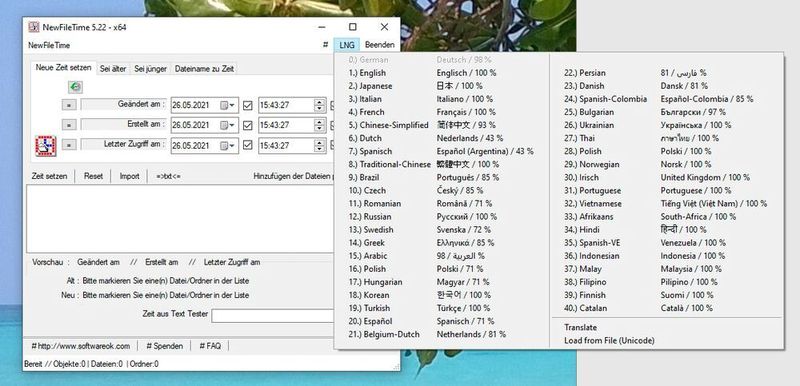Switch to the Sei älter tab
800x386 pixels.
113,69
